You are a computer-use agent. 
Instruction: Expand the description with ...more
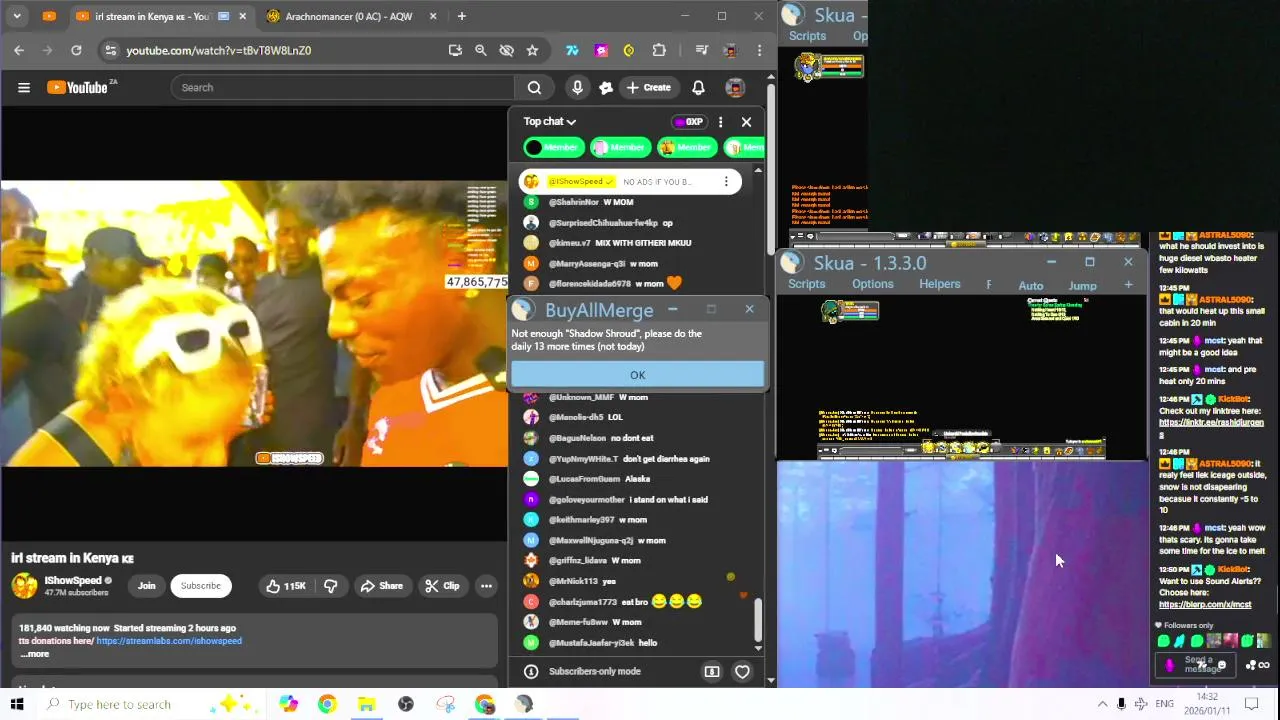click(34, 654)
